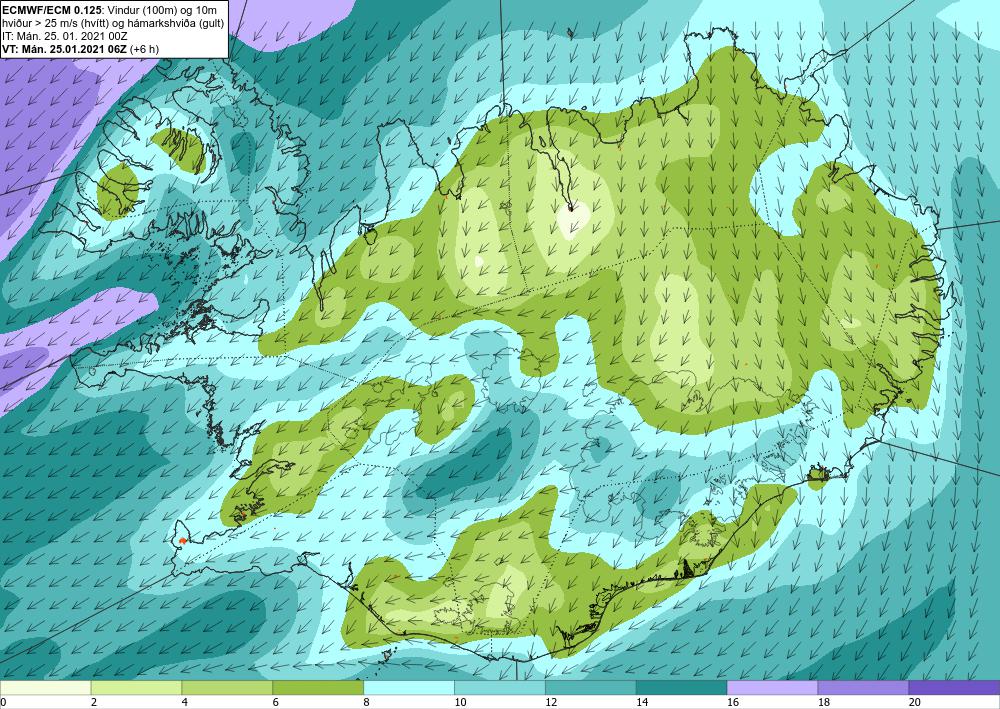1000x709 pixels.
Task: Click the legend scale label '12'
Action: [x=551, y=703]
